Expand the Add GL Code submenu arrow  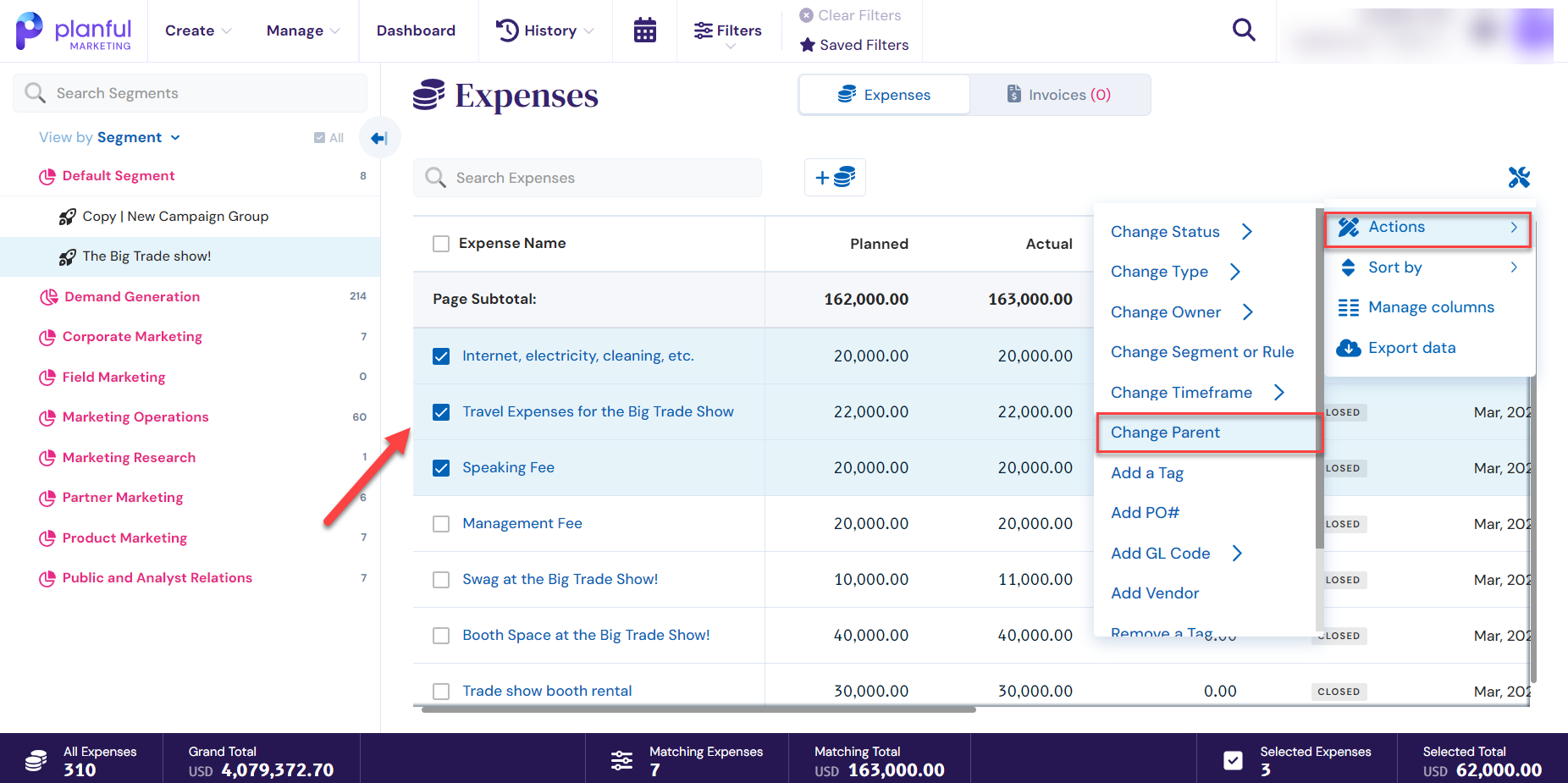[1238, 554]
